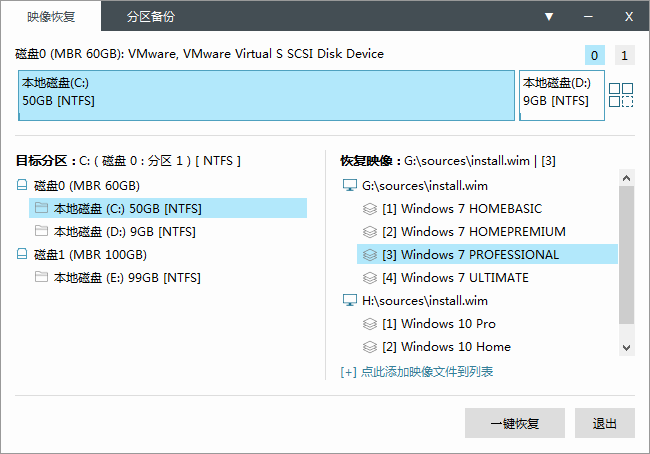The height and width of the screenshot is (454, 650).
Task: Collapse the G:\sources\install.wim image node
Action: pyautogui.click(x=349, y=185)
